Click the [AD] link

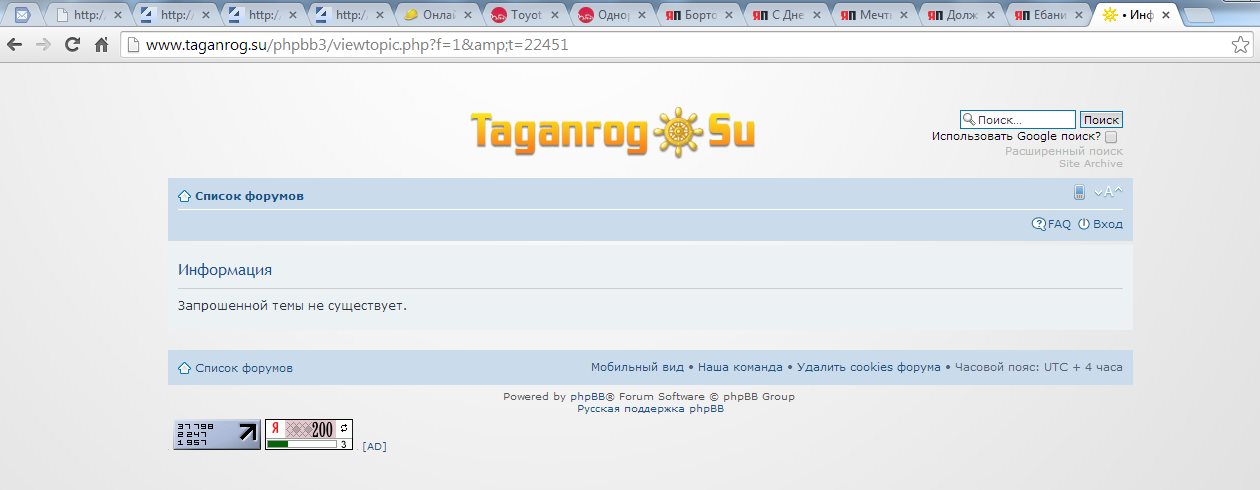pyautogui.click(x=374, y=446)
